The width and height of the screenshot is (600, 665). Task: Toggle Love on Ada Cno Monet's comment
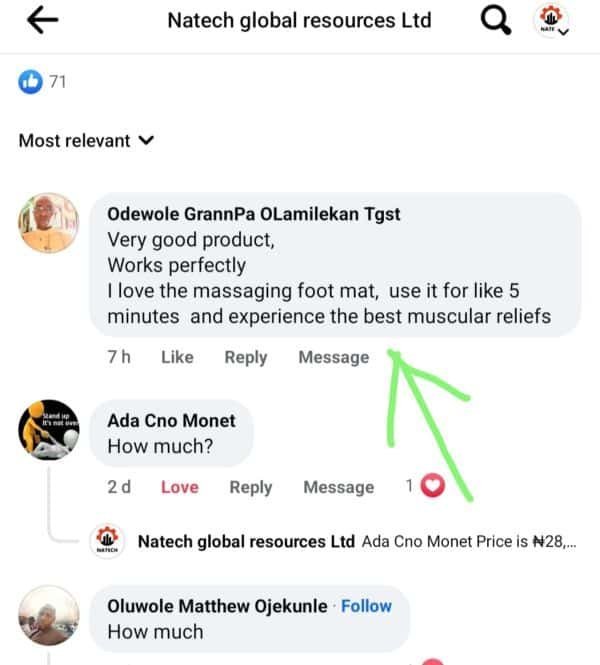click(180, 487)
